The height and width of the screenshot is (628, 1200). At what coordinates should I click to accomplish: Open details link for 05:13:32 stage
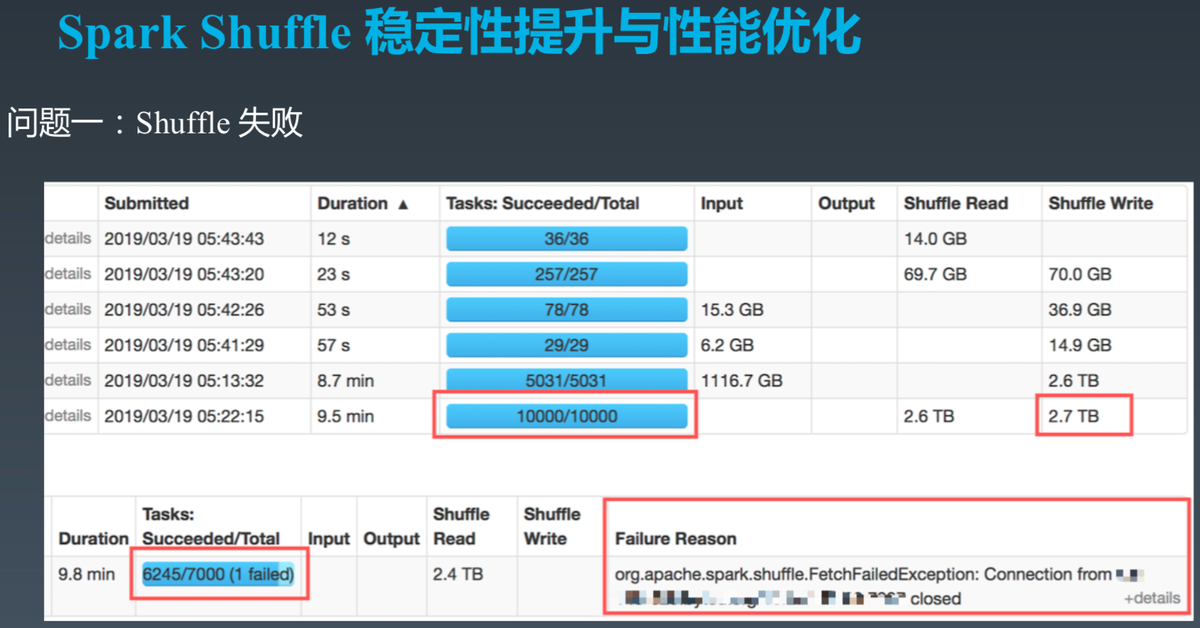[x=68, y=380]
